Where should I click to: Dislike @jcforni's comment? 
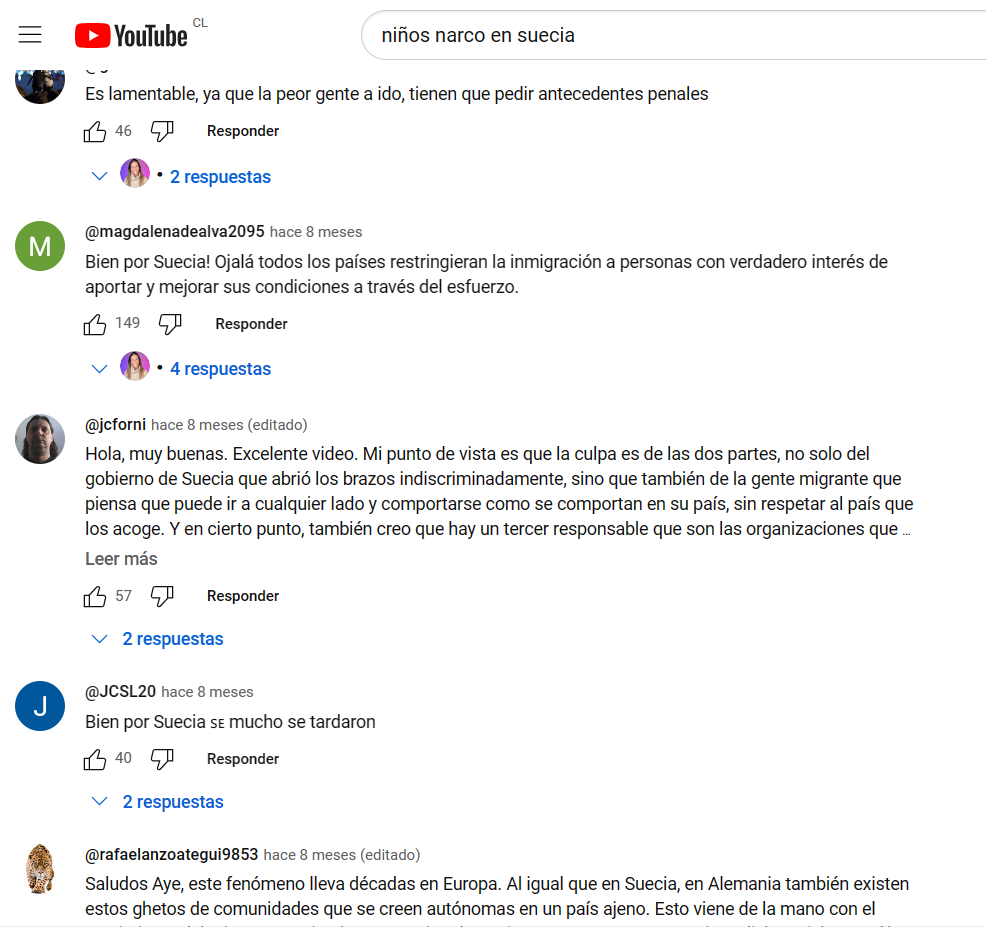pyautogui.click(x=162, y=596)
